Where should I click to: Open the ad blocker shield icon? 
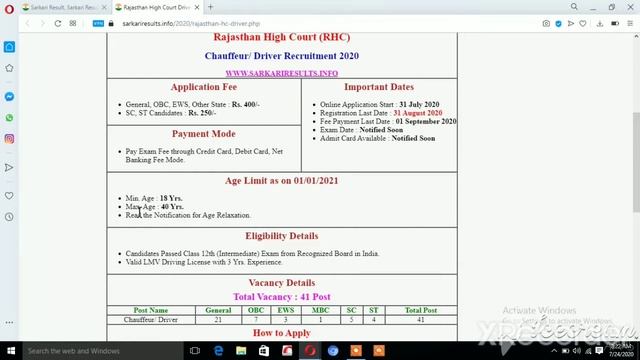558,24
